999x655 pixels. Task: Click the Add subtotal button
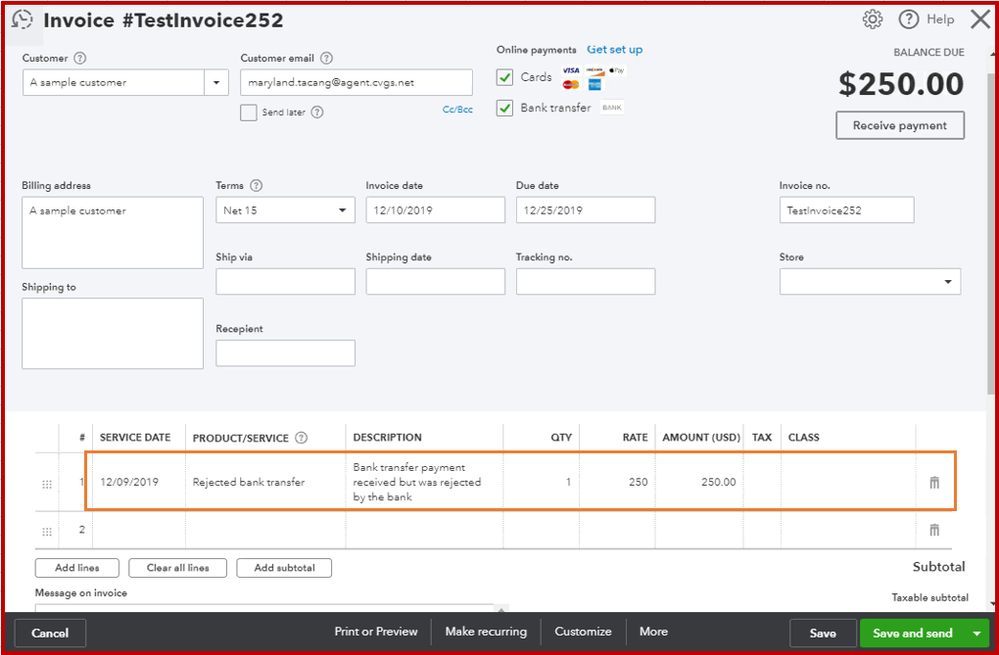[284, 568]
